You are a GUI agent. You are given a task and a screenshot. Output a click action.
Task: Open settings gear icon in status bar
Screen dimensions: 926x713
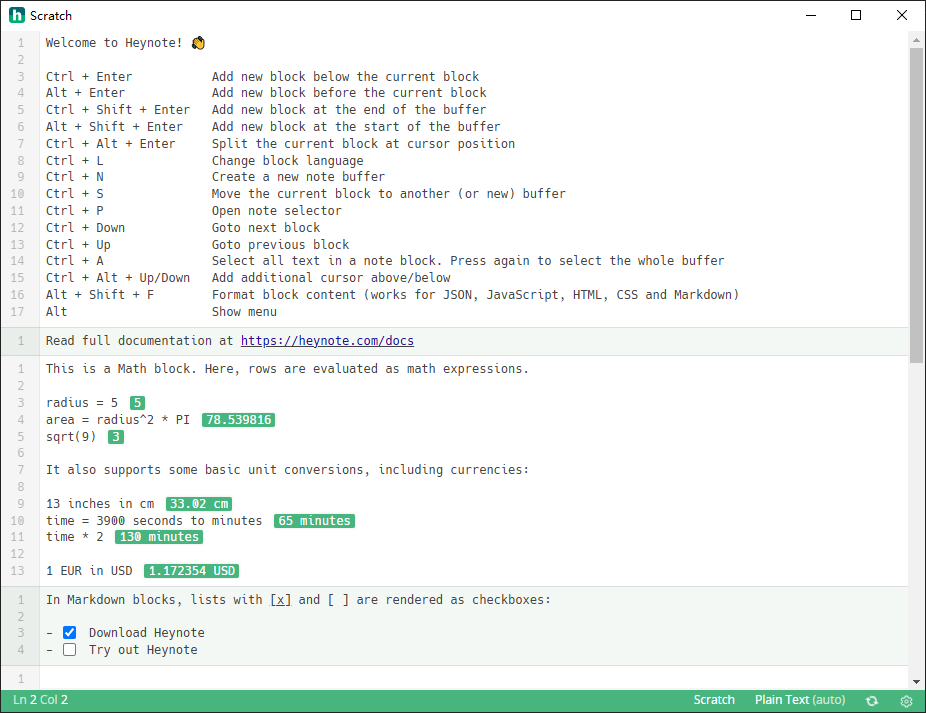click(906, 701)
